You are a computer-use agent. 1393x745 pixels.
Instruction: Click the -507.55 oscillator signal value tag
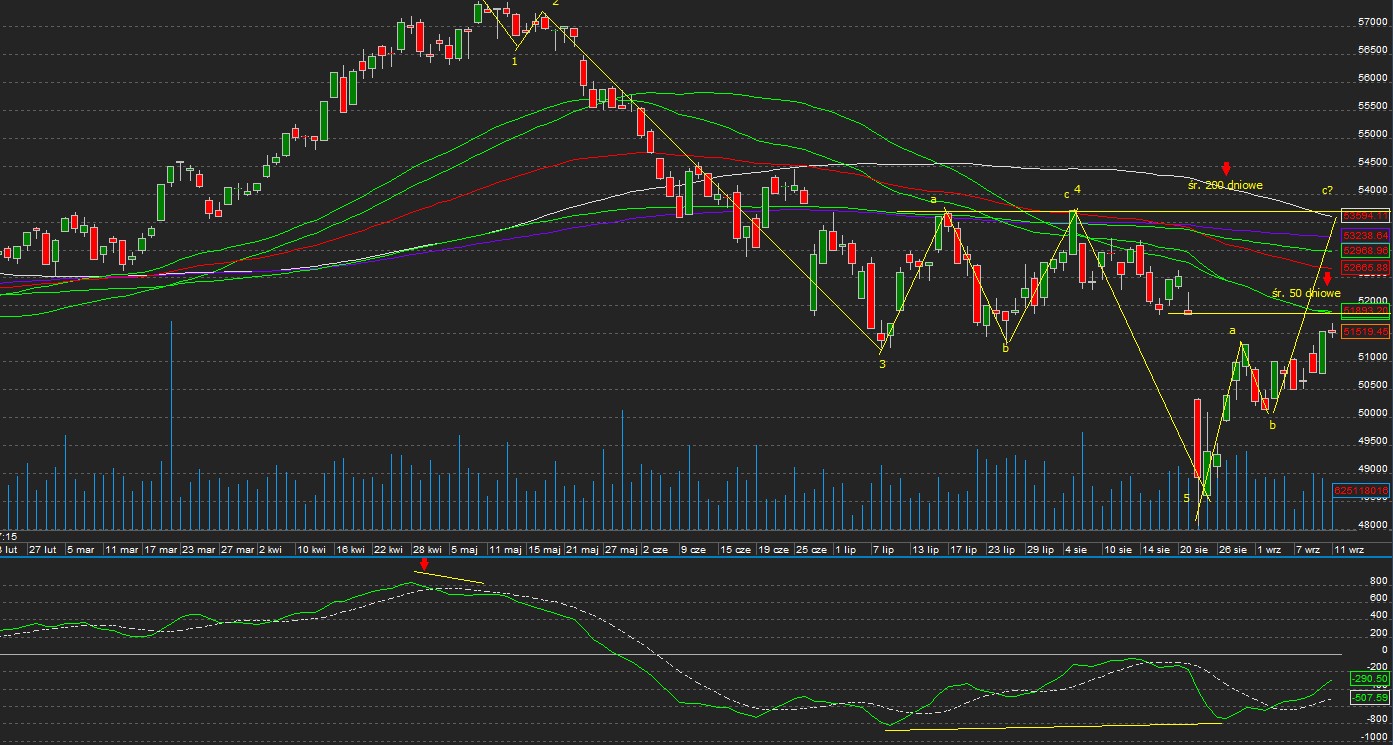click(1369, 697)
